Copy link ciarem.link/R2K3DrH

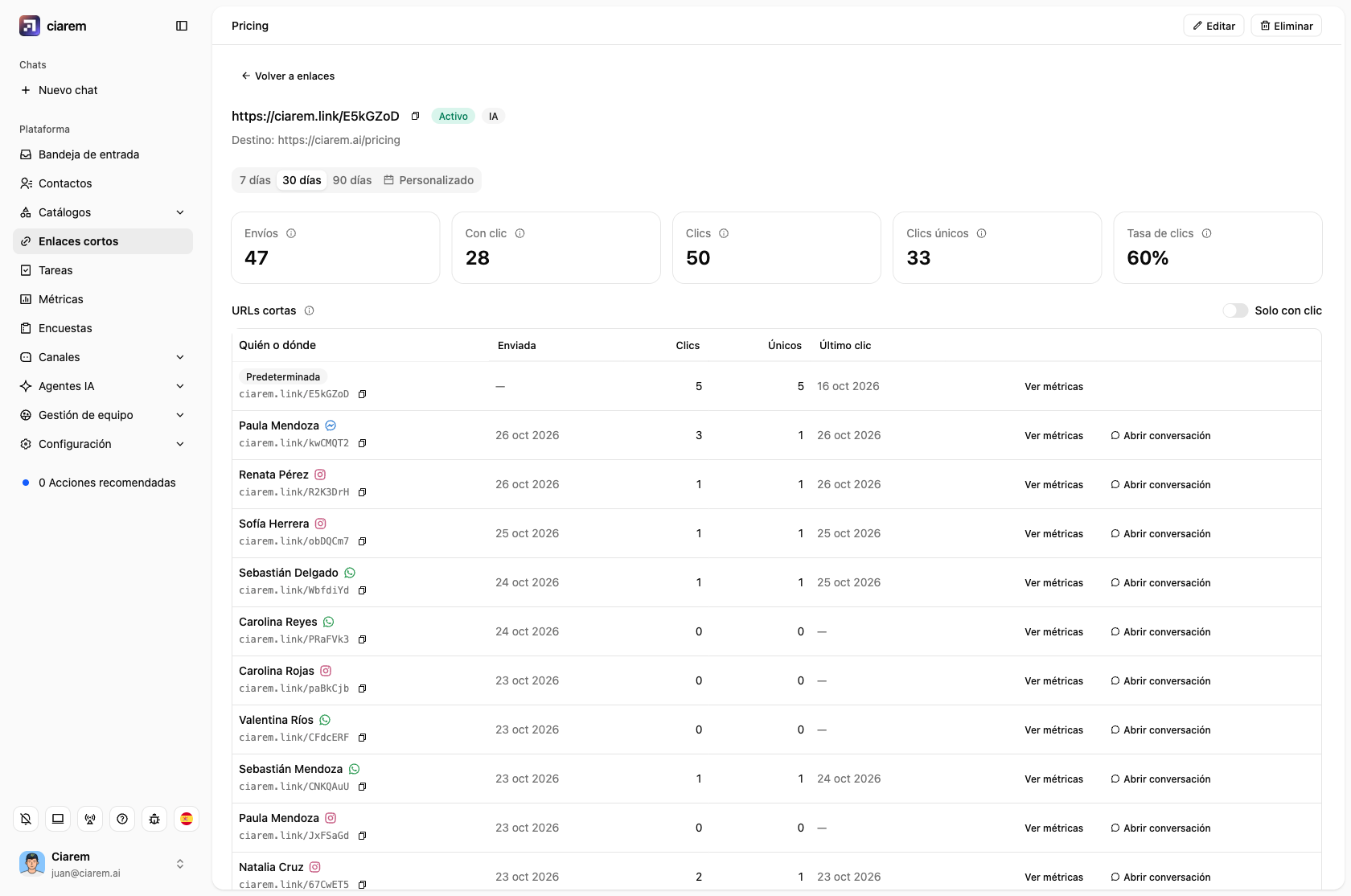coord(363,492)
